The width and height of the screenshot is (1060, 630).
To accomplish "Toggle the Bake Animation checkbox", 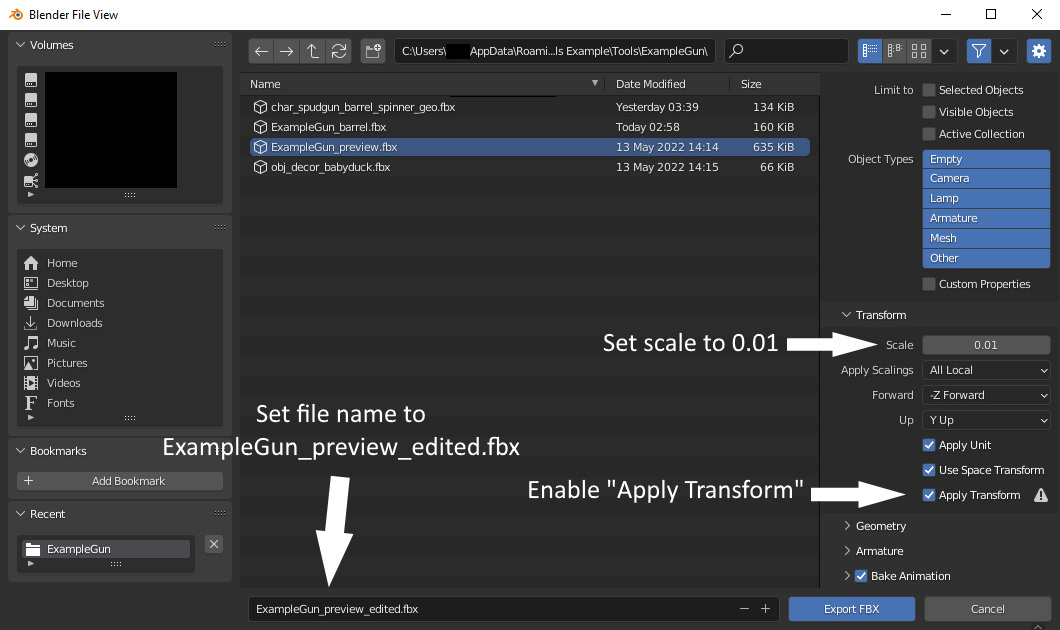I will tap(861, 576).
